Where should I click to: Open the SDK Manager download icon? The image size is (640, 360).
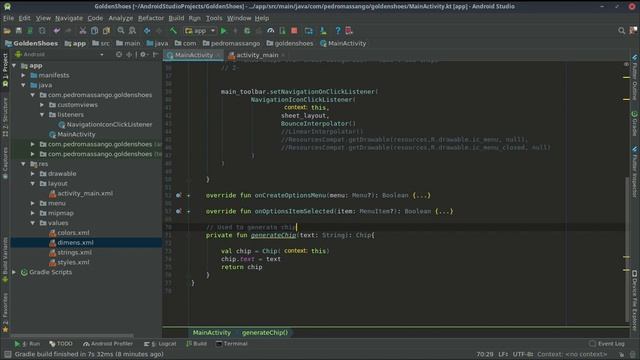click(x=323, y=31)
